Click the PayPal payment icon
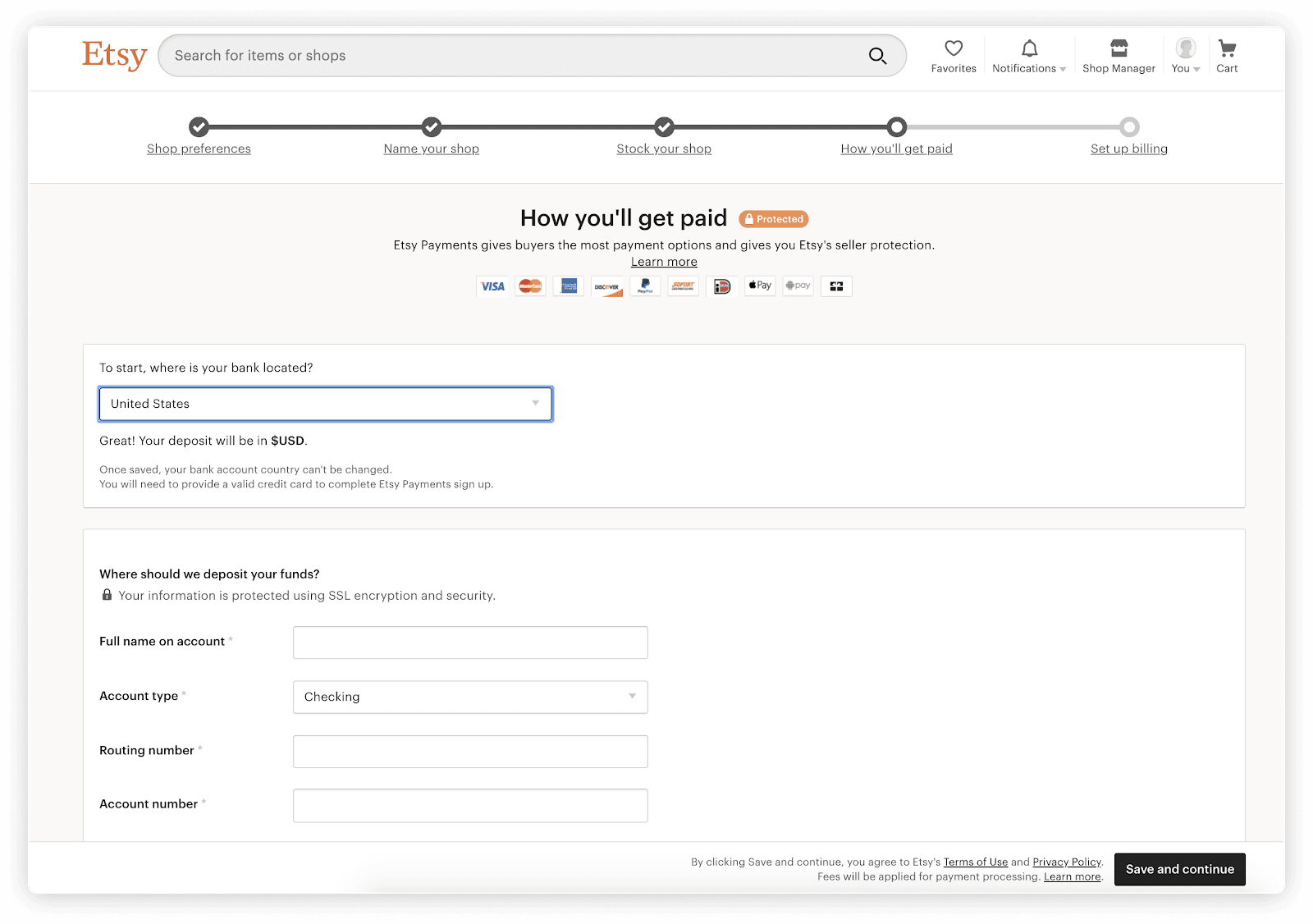Viewport: 1313px width, 924px height. pyautogui.click(x=645, y=286)
